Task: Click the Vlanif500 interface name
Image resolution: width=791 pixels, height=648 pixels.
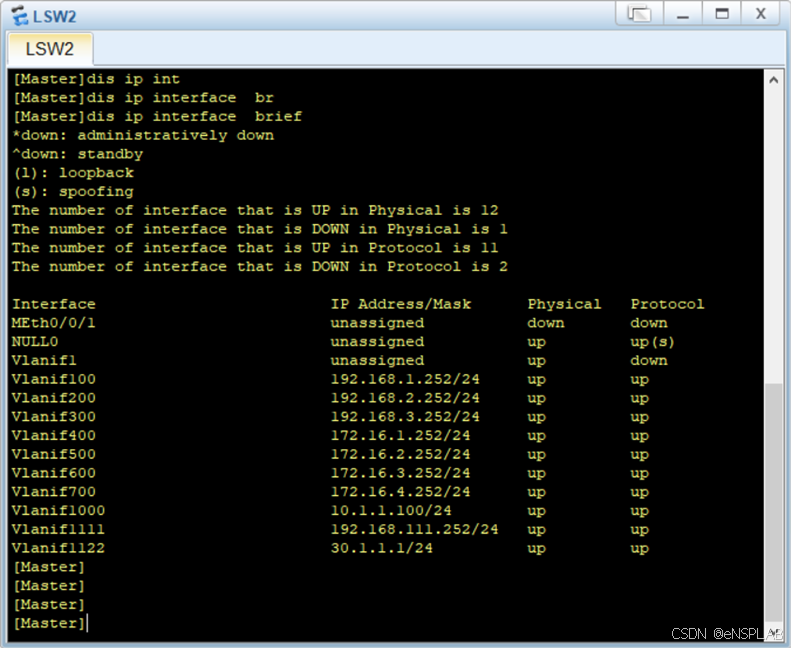Action: pyautogui.click(x=53, y=454)
